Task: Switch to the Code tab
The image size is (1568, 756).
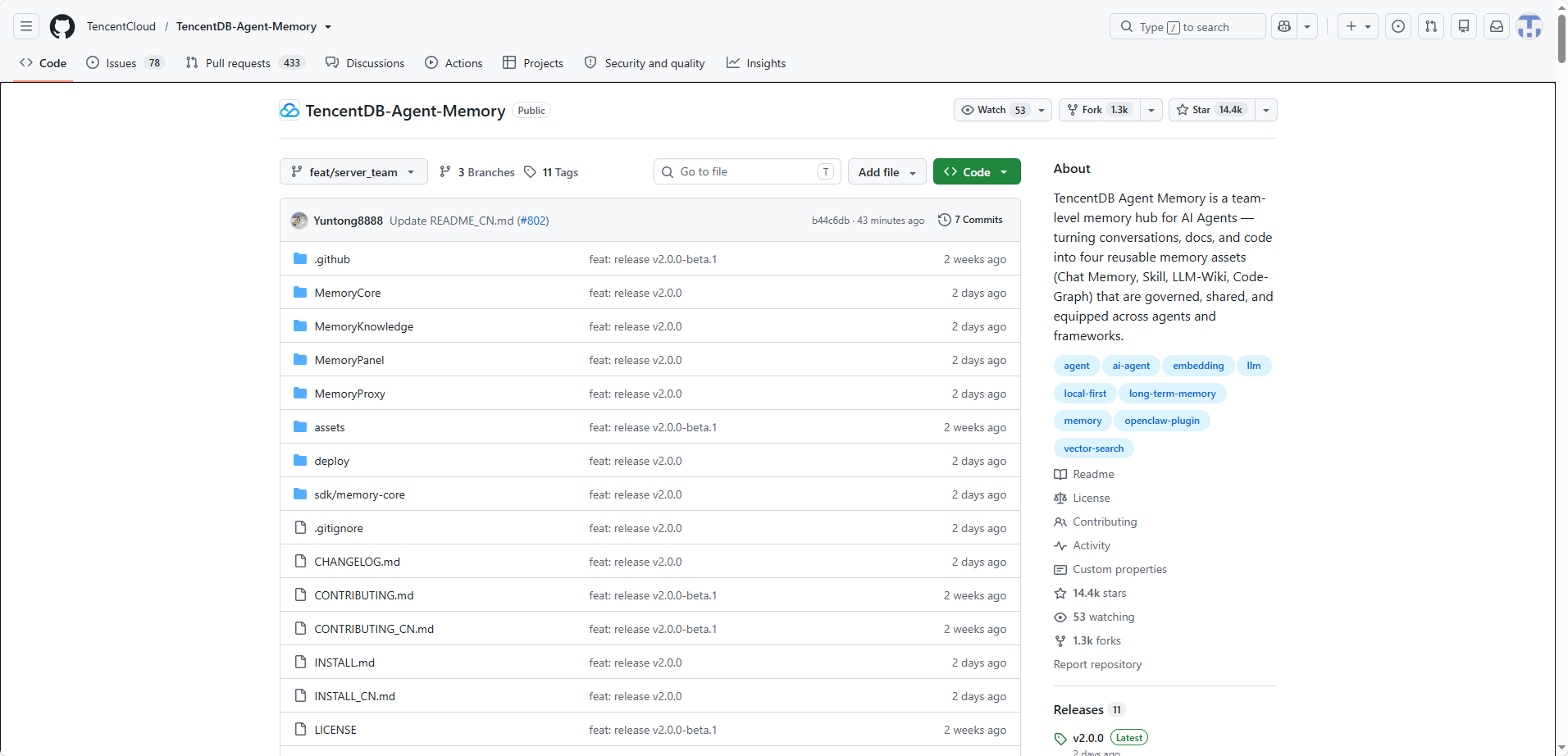Action: click(x=43, y=63)
